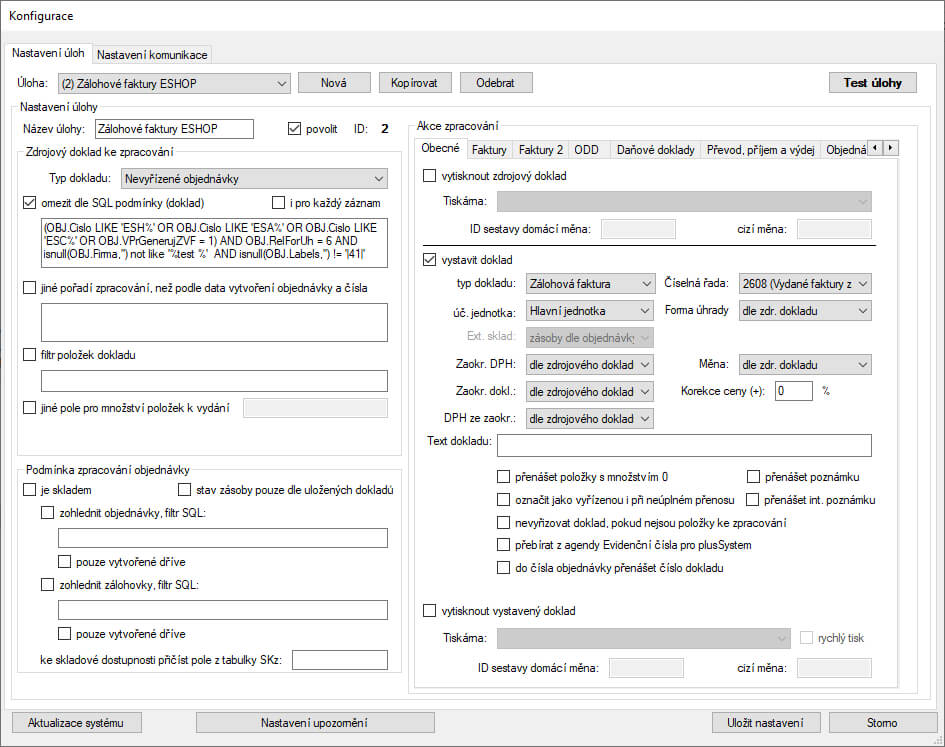Click the Text dokladu input field

click(684, 445)
